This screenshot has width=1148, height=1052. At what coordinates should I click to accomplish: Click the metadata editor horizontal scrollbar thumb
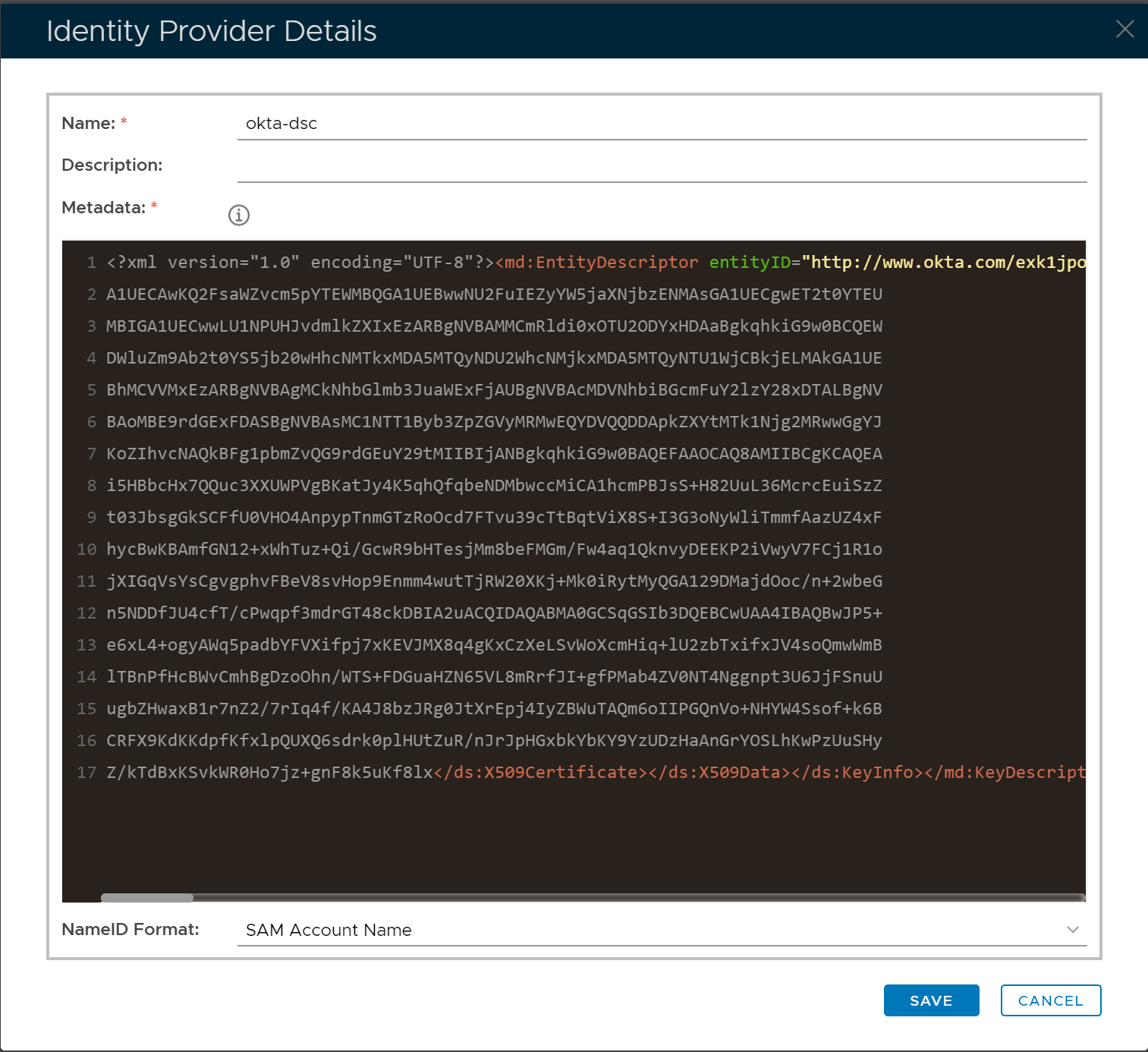pos(147,898)
